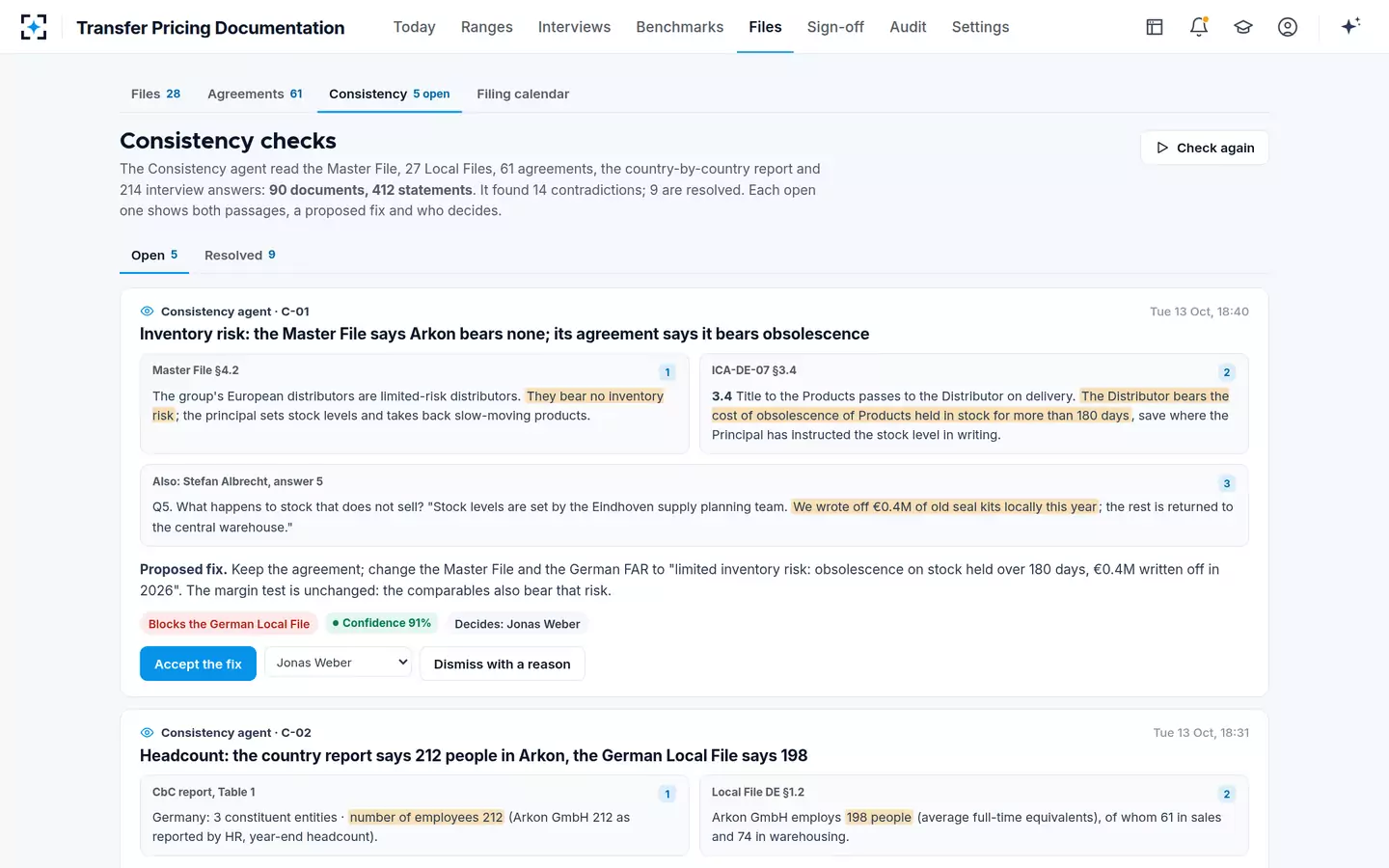Click the C-01 'Inventory risk' contradiction heading
The height and width of the screenshot is (868, 1389).
(504, 334)
